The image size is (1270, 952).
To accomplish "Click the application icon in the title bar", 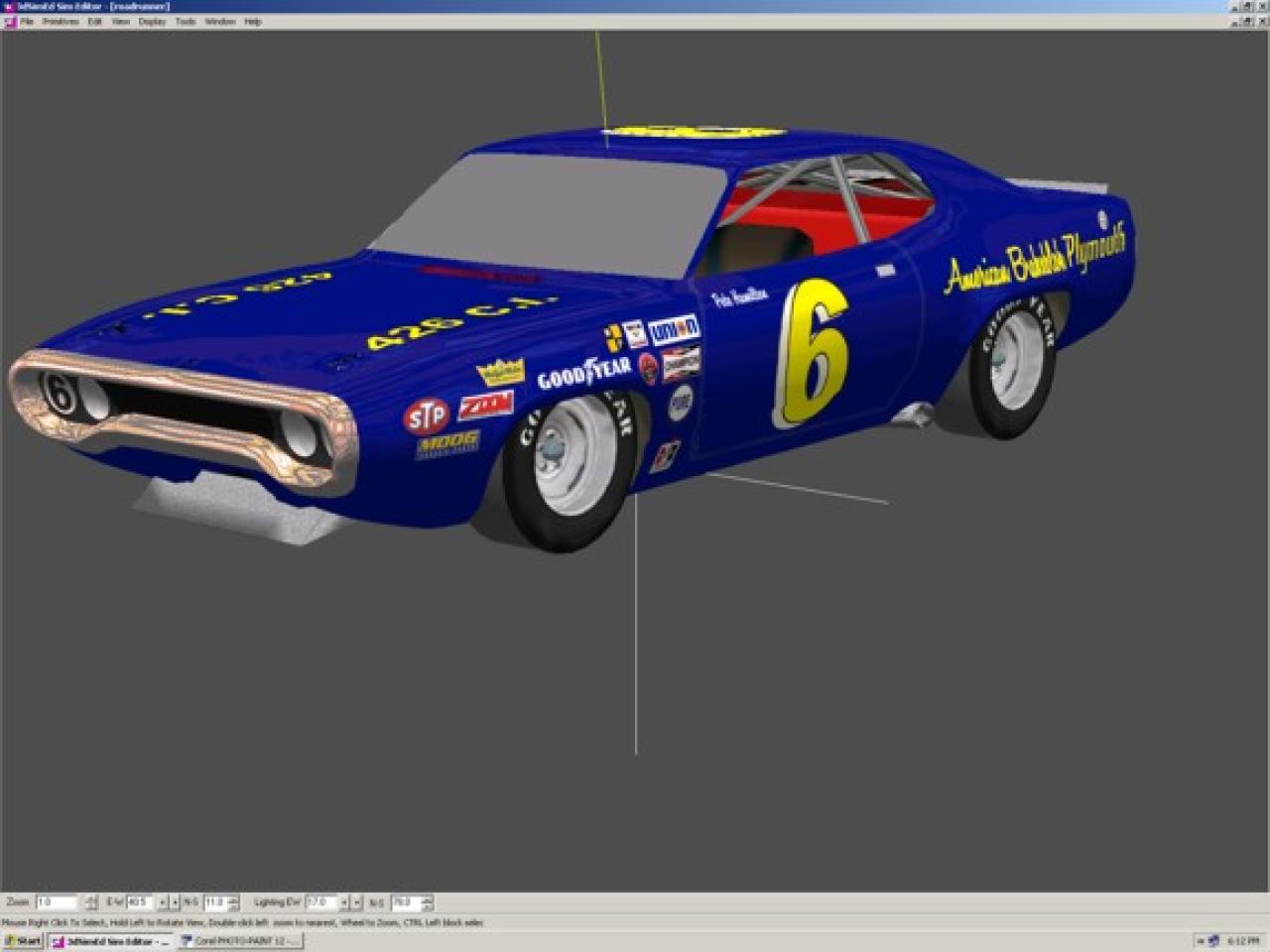I will click(9, 6).
